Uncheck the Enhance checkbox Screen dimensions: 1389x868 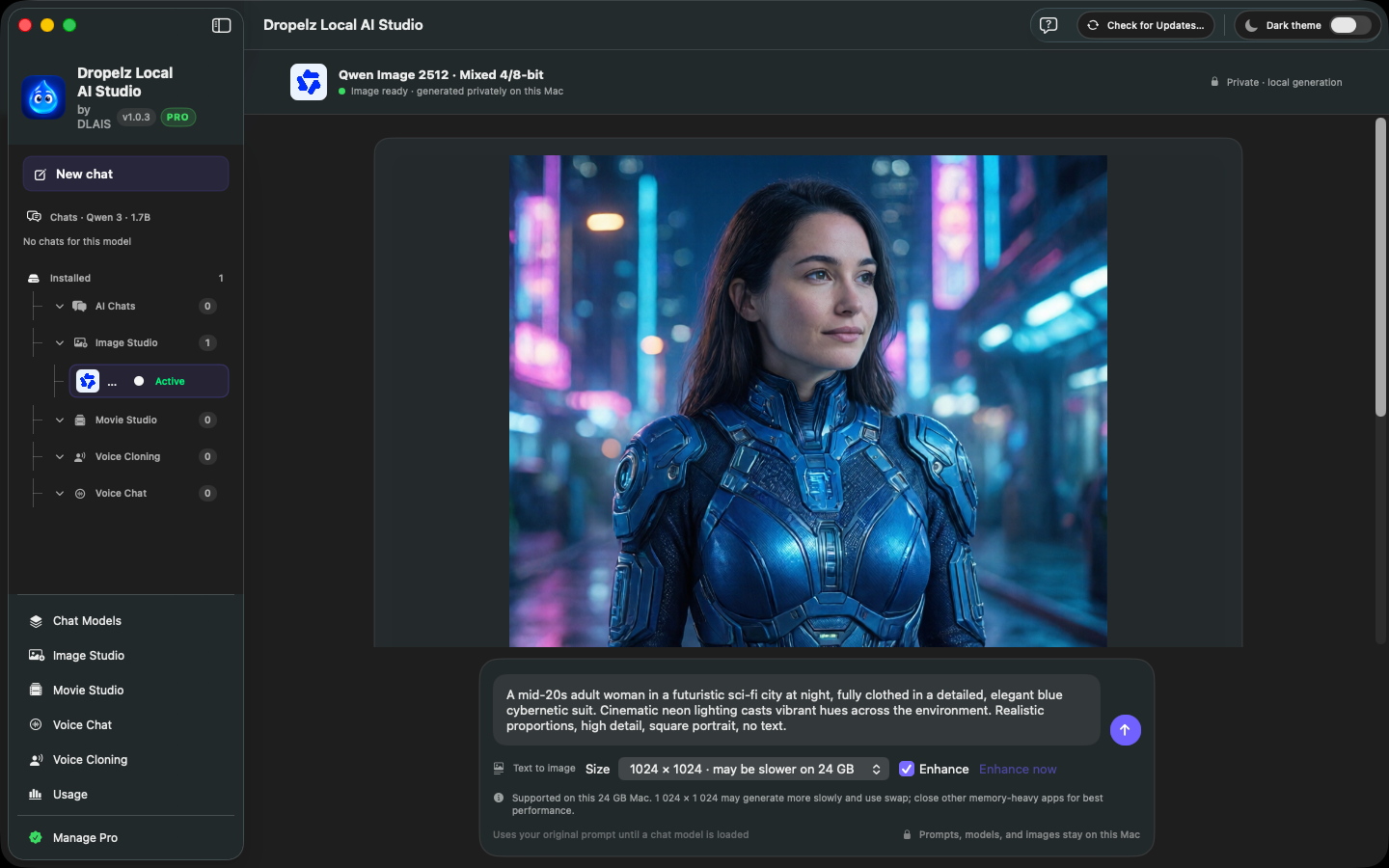tap(907, 769)
